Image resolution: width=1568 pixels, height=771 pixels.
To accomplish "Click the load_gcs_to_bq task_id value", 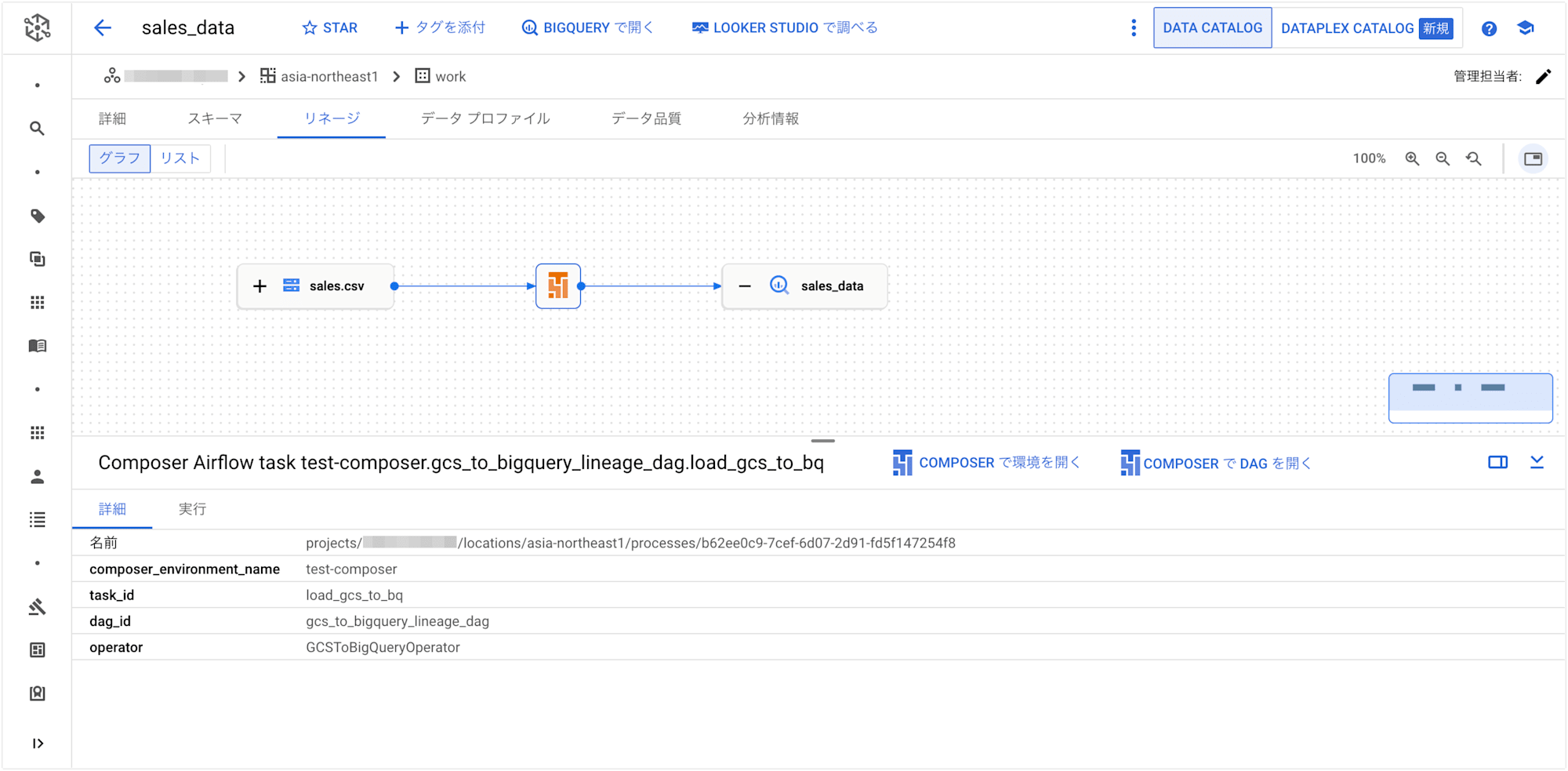I will tap(354, 595).
